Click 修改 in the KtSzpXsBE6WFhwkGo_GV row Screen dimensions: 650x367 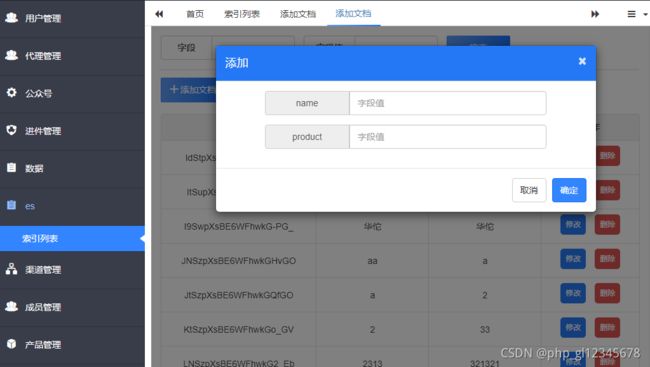click(x=573, y=328)
